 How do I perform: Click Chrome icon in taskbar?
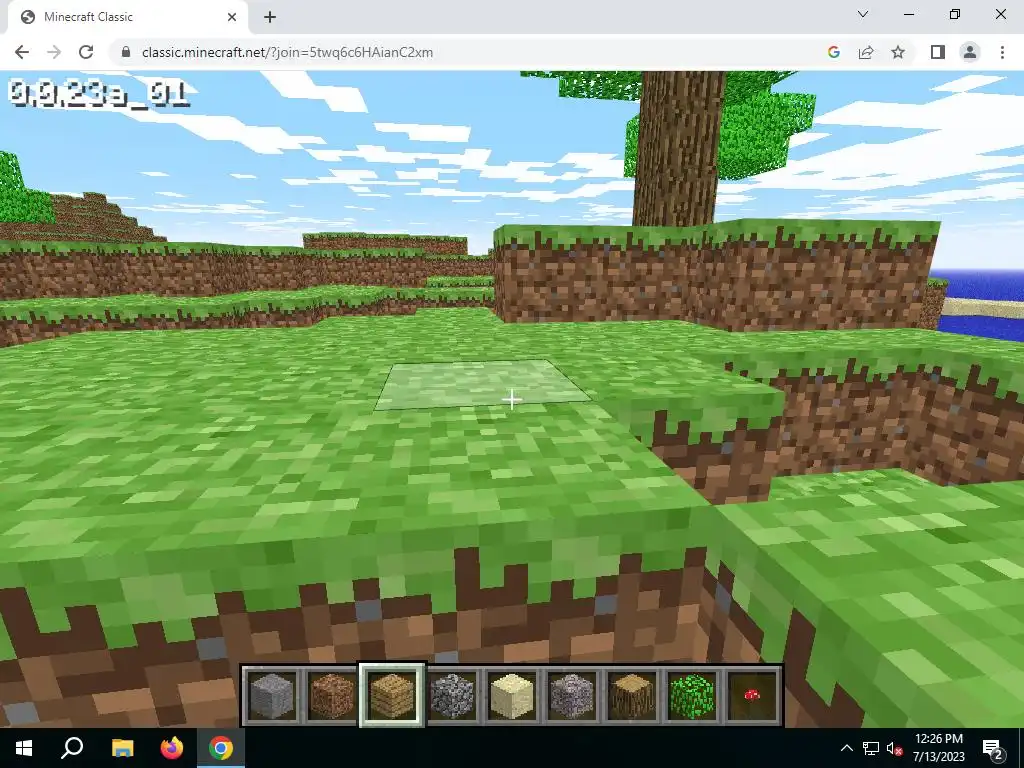pos(221,748)
